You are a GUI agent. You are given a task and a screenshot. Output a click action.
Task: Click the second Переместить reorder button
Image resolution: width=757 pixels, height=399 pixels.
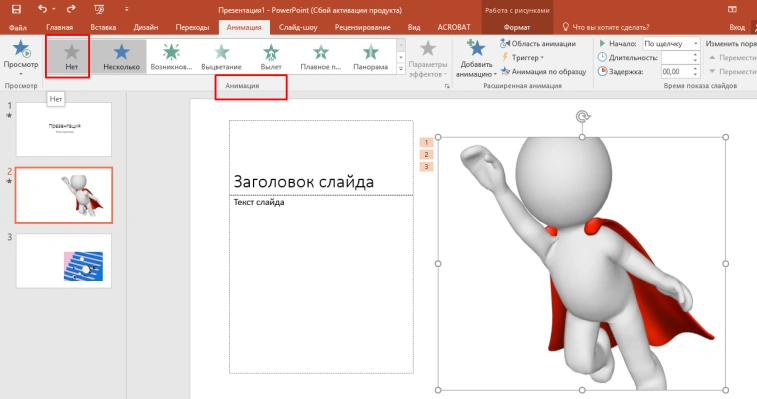pyautogui.click(x=733, y=71)
